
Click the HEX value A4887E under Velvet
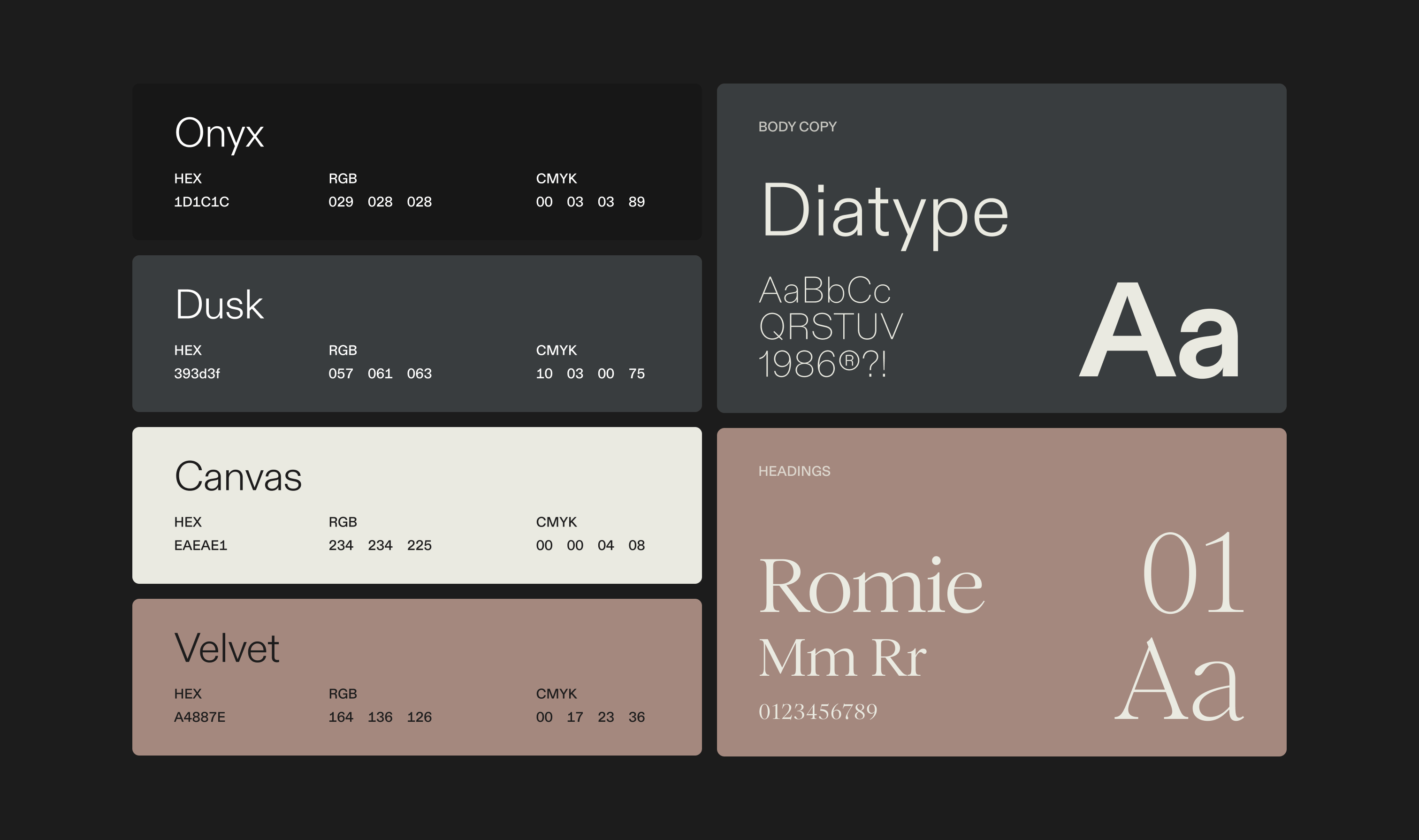[x=201, y=717]
